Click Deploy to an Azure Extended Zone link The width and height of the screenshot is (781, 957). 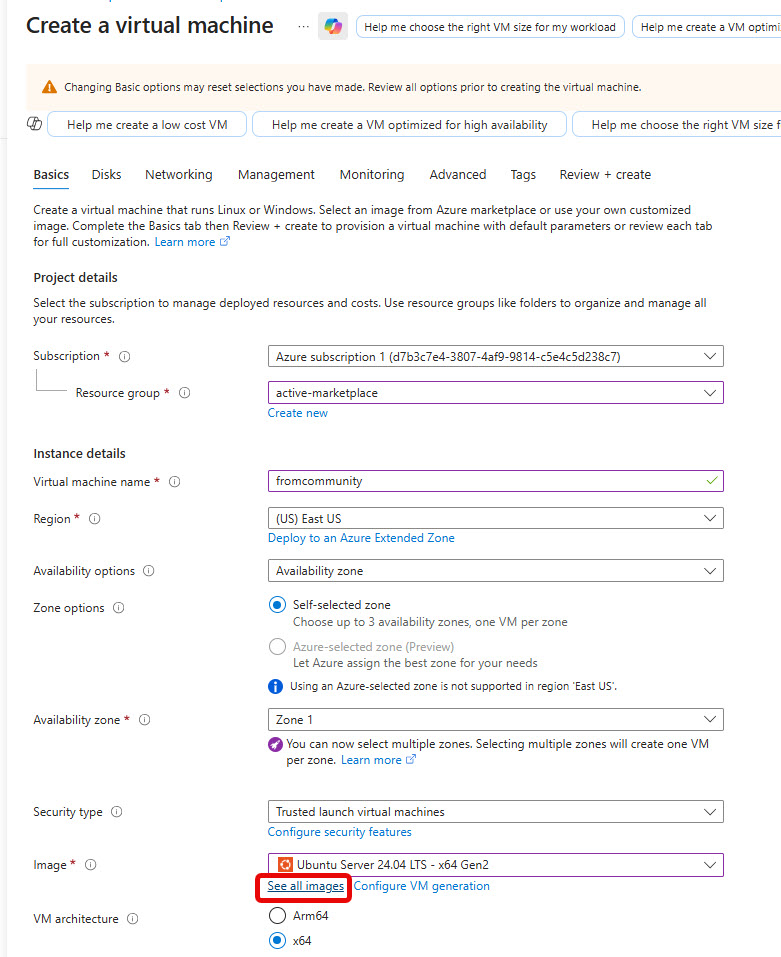[361, 538]
